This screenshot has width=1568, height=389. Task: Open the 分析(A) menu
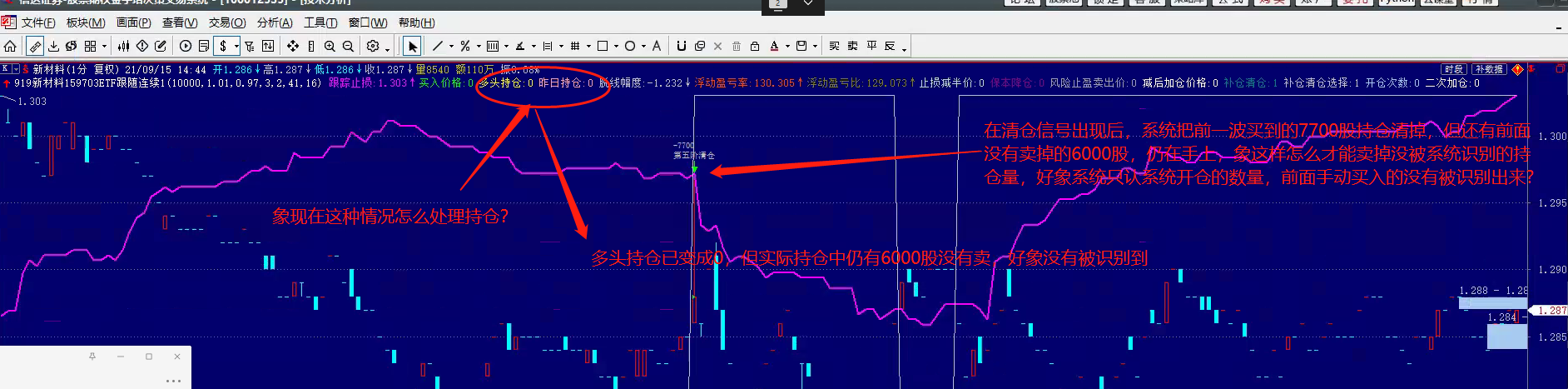point(275,22)
